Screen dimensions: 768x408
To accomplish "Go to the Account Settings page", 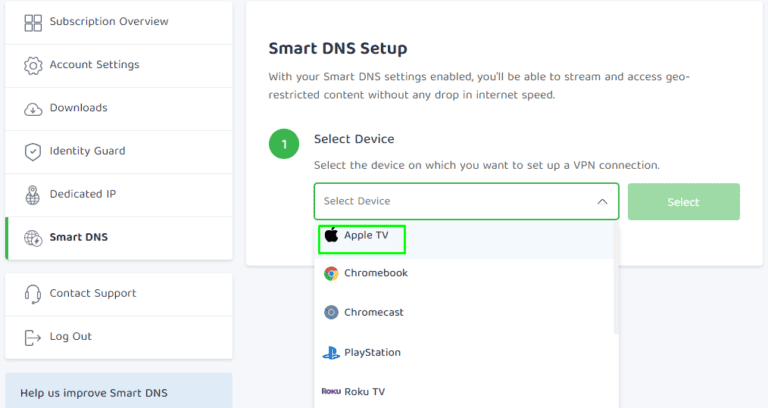I will (94, 65).
